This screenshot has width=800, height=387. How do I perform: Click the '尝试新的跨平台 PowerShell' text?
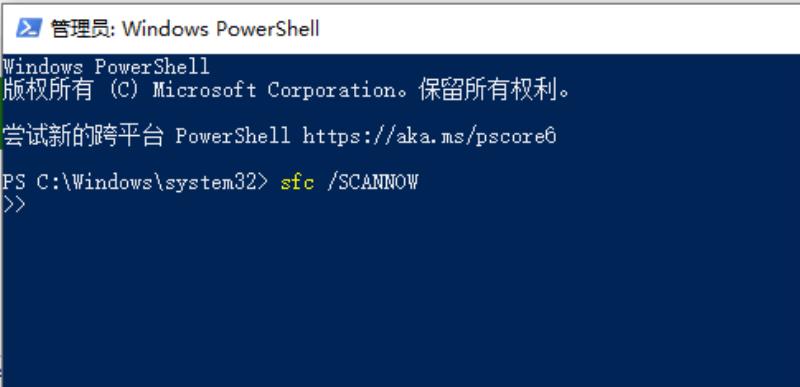[146, 136]
